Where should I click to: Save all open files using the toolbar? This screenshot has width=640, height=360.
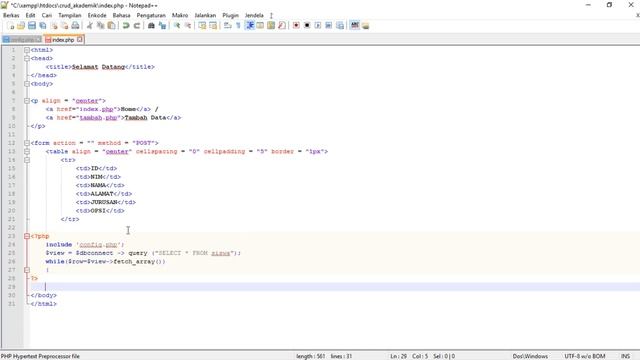(42, 26)
